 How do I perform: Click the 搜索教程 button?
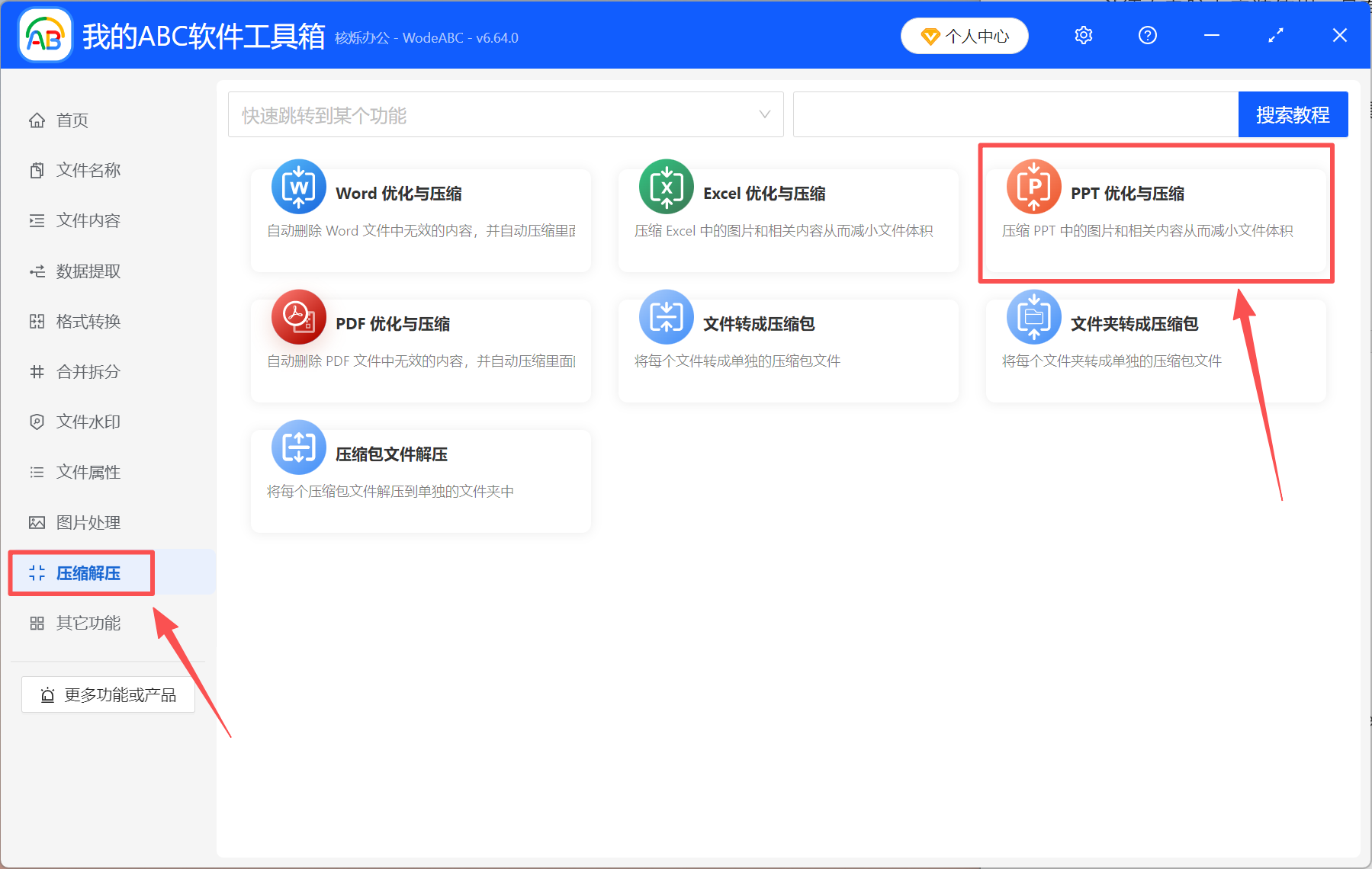tap(1292, 114)
